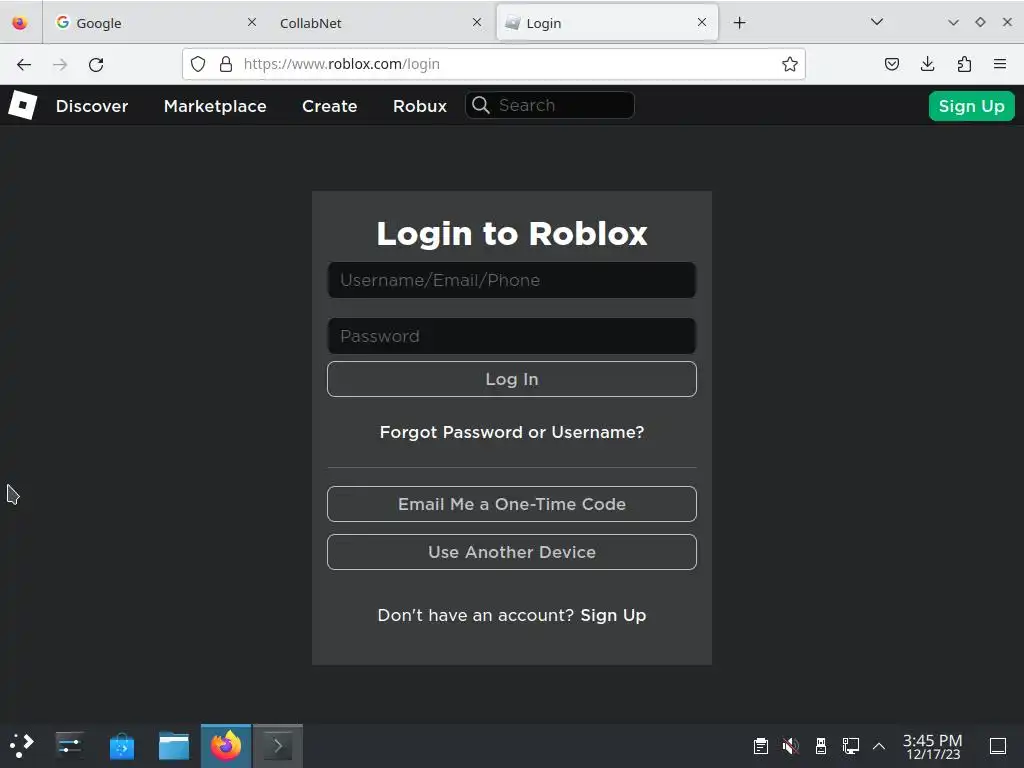Image resolution: width=1024 pixels, height=768 pixels.
Task: Open the Downloads toolbar icon
Action: [x=927, y=64]
